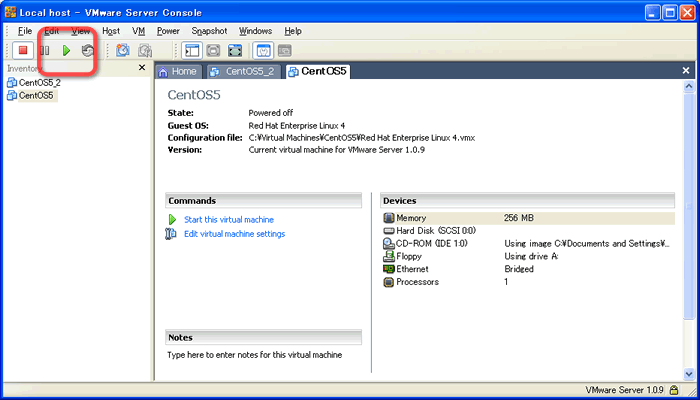700x400 pixels.
Task: Click the Commands section header
Action: point(263,201)
